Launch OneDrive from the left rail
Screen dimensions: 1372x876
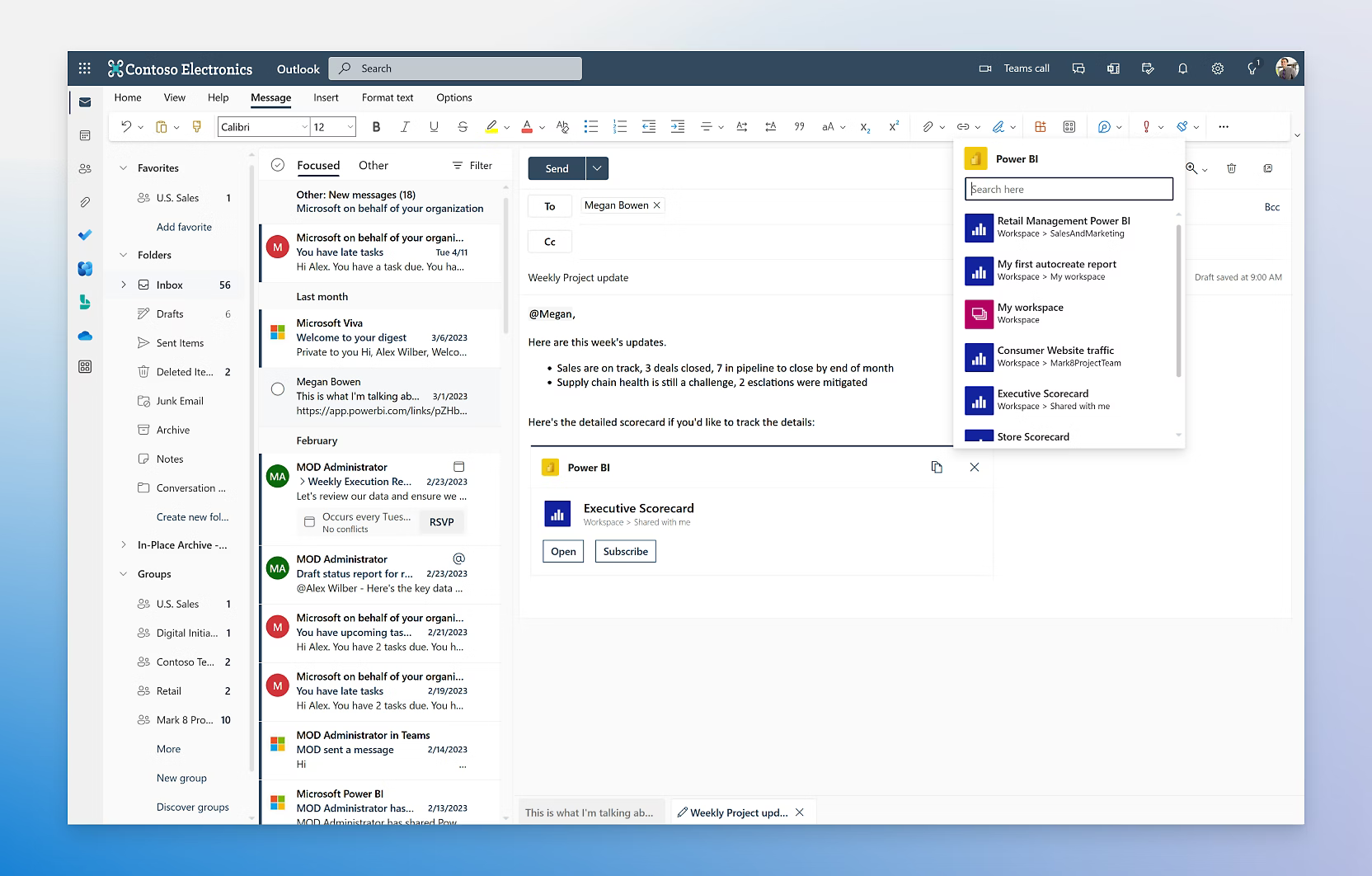[x=85, y=336]
